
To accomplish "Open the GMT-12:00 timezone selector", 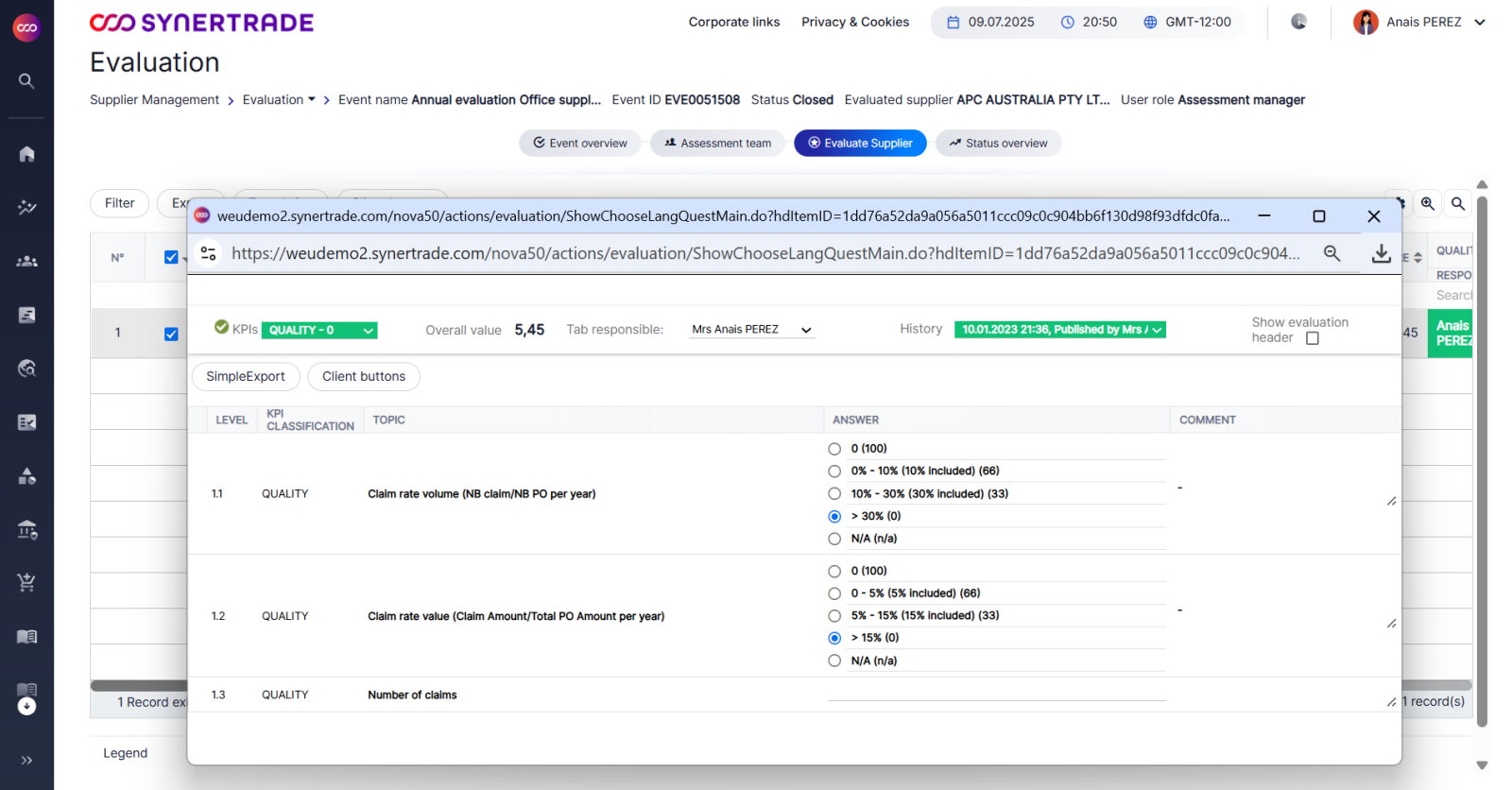I will coord(1188,22).
